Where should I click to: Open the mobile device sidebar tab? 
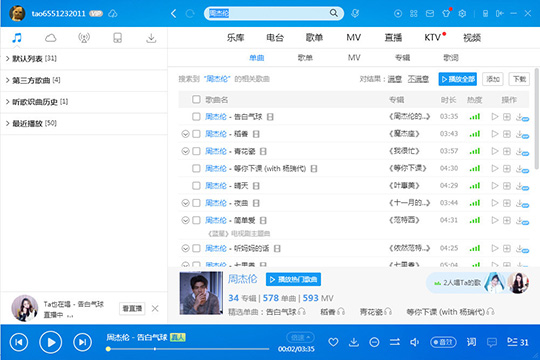[x=117, y=38]
